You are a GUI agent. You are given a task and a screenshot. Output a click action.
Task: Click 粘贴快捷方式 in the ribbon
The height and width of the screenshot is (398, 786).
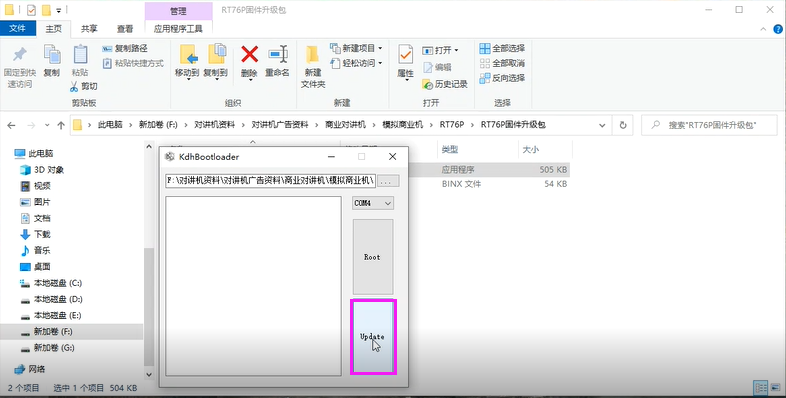[x=133, y=63]
